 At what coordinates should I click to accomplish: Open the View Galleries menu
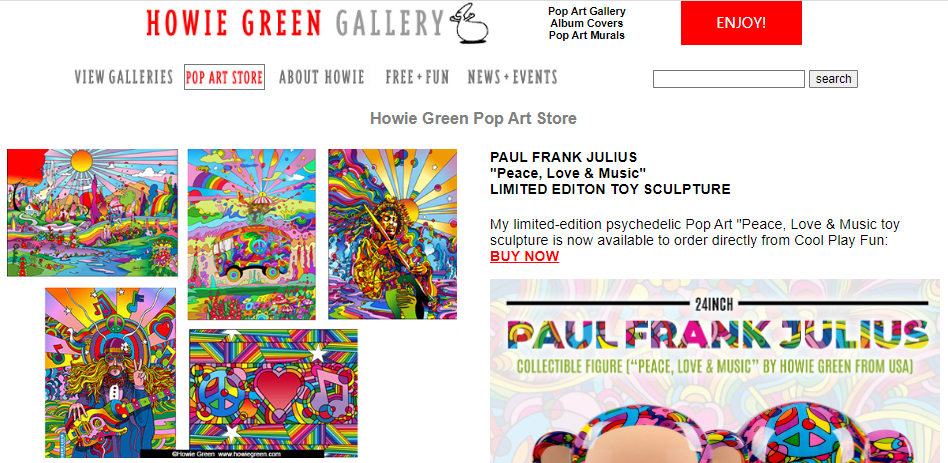124,77
